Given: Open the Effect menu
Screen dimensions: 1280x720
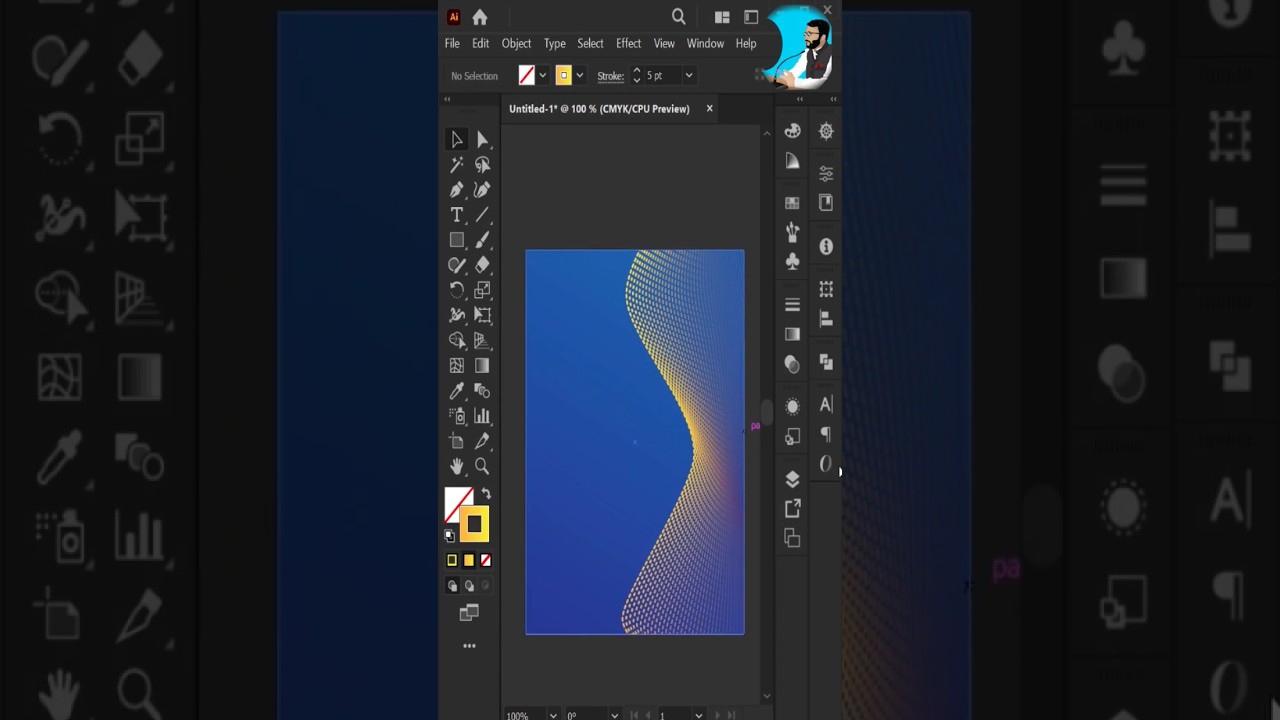Looking at the screenshot, I should click(x=628, y=44).
